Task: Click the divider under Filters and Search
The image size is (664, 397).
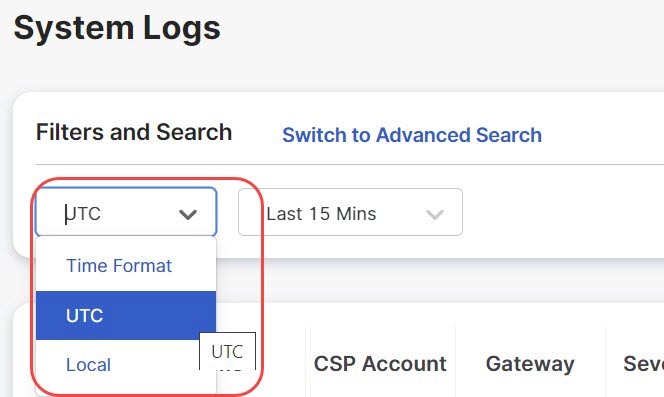Action: point(350,164)
